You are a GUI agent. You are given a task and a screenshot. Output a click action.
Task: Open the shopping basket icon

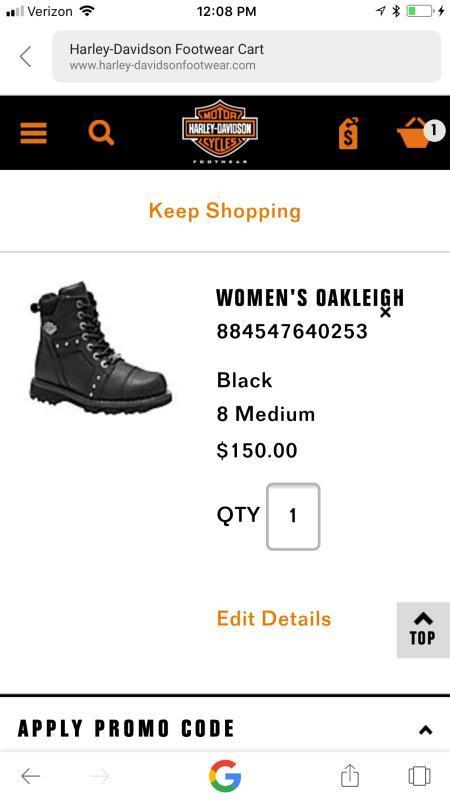(x=412, y=133)
